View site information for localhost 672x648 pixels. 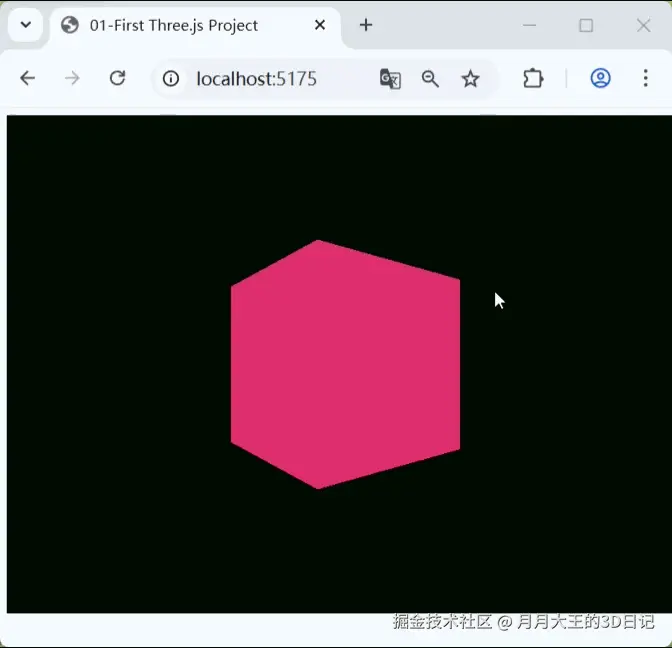tap(171, 79)
